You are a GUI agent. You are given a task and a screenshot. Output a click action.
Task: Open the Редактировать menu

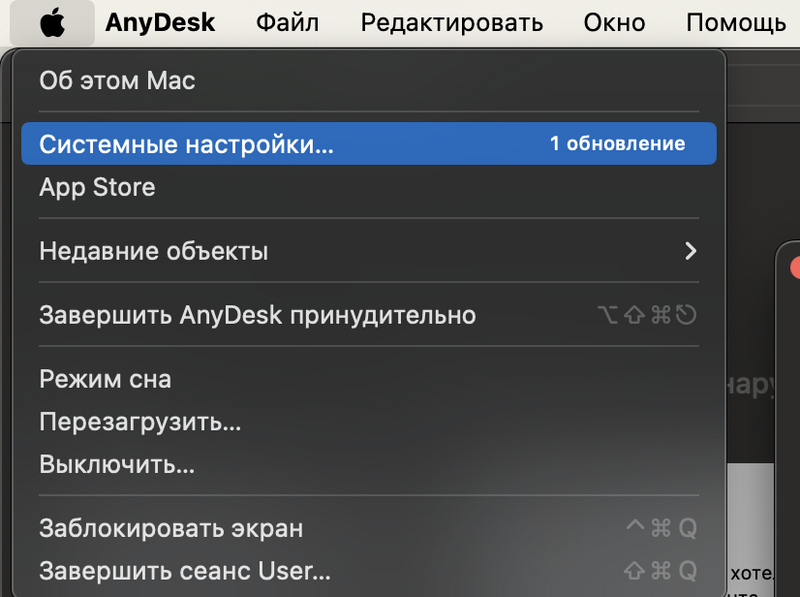451,22
